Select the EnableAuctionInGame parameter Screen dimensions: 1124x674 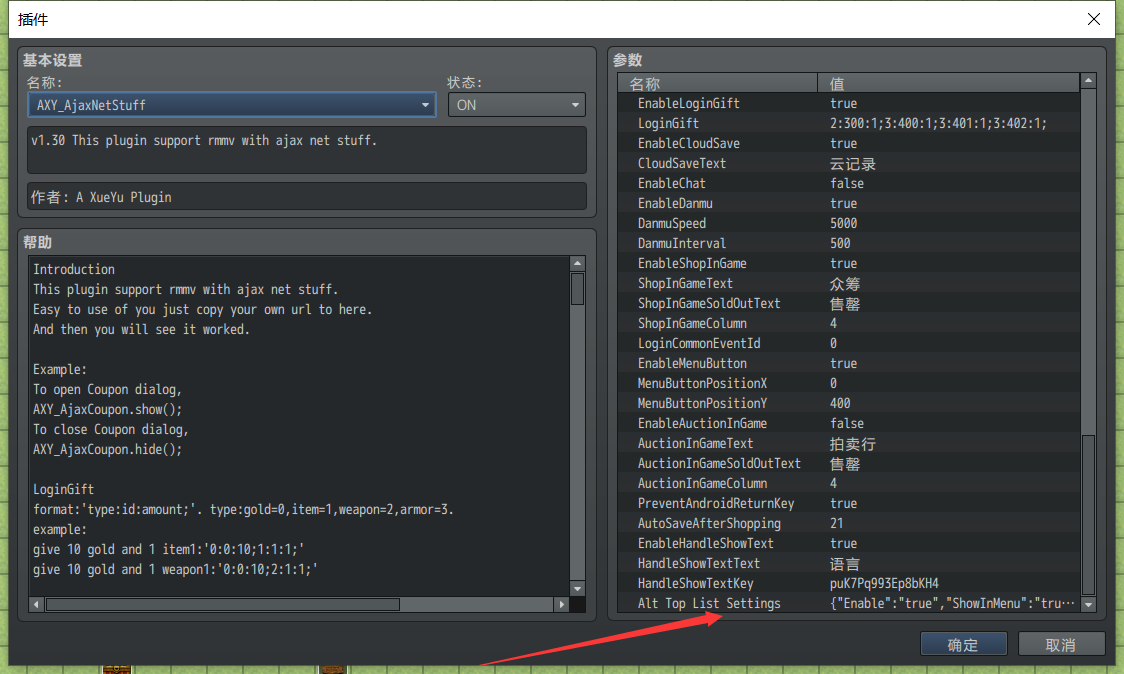click(849, 424)
